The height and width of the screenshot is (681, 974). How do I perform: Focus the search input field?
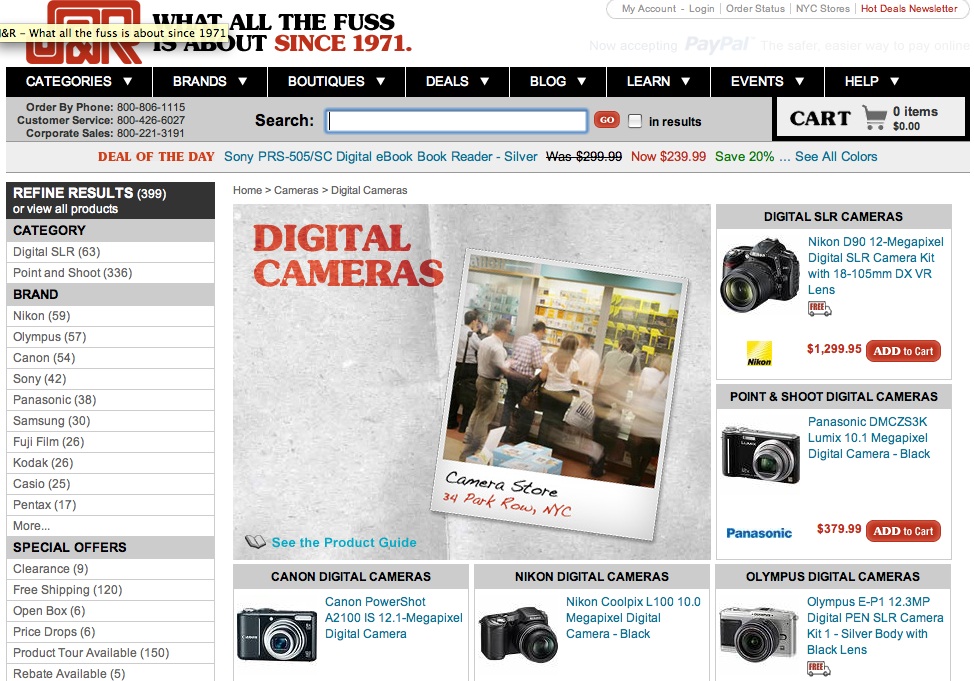pos(457,121)
